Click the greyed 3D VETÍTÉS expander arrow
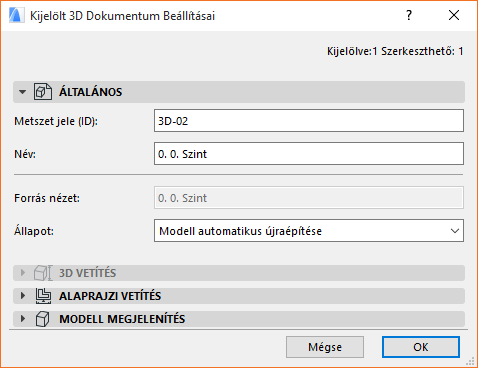 click(23, 273)
